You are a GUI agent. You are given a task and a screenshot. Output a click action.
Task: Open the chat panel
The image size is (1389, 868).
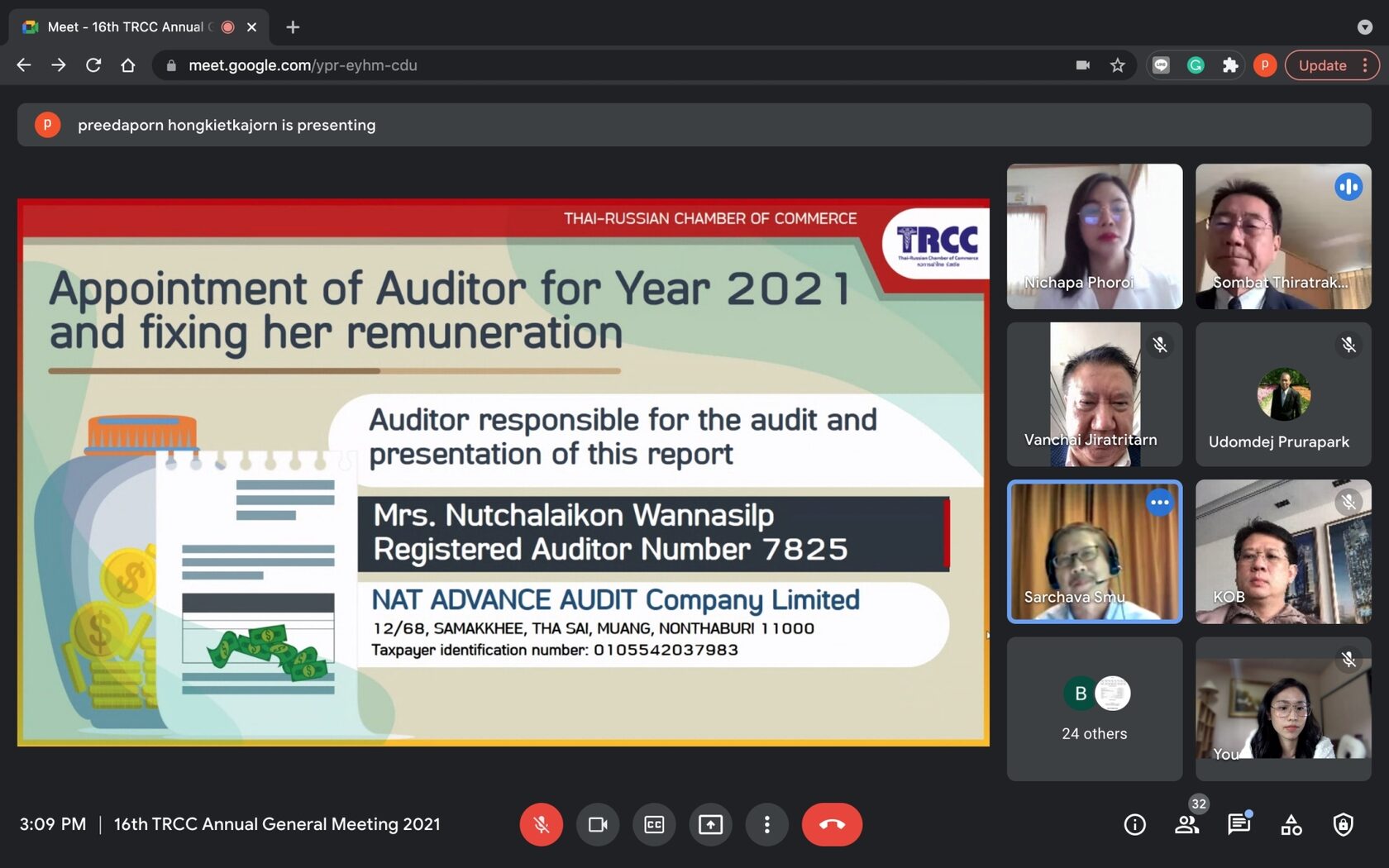coord(1239,824)
